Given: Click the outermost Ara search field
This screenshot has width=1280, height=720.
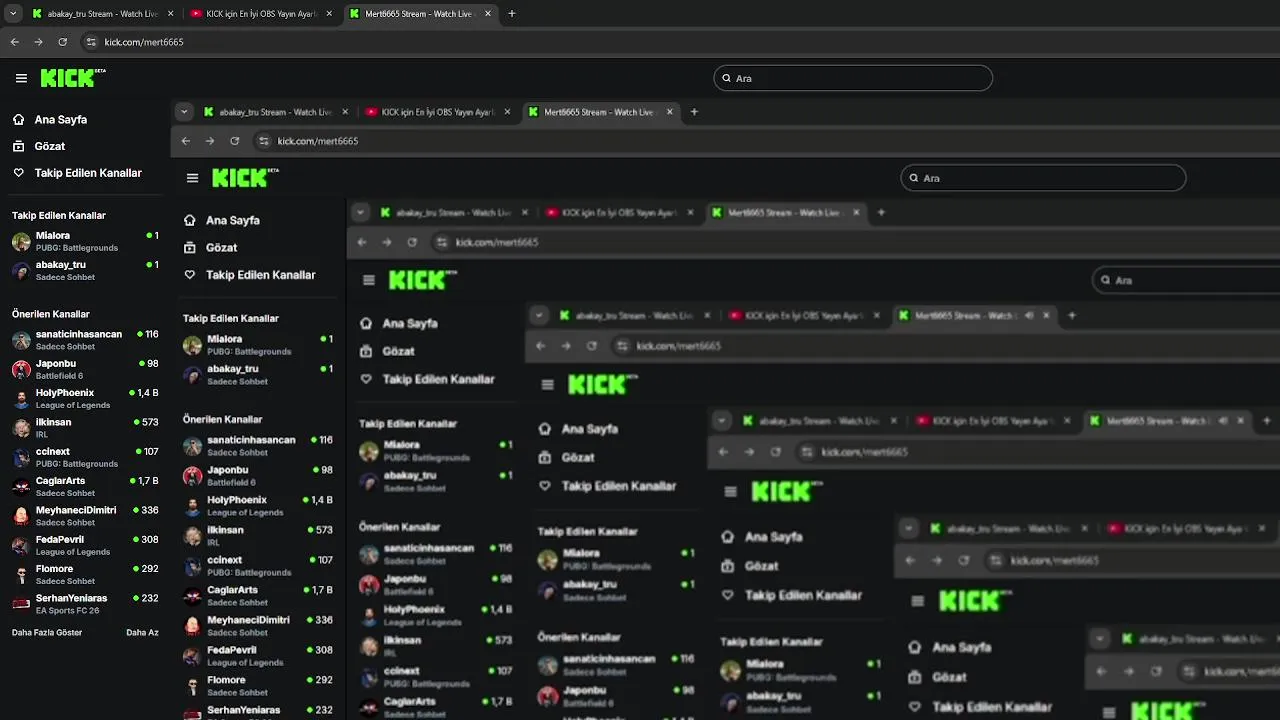Looking at the screenshot, I should tap(853, 78).
